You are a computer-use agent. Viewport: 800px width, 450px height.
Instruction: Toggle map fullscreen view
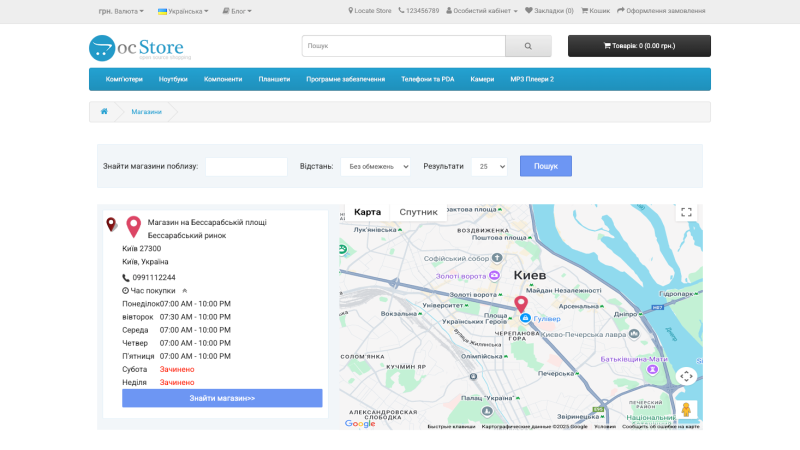coord(686,212)
